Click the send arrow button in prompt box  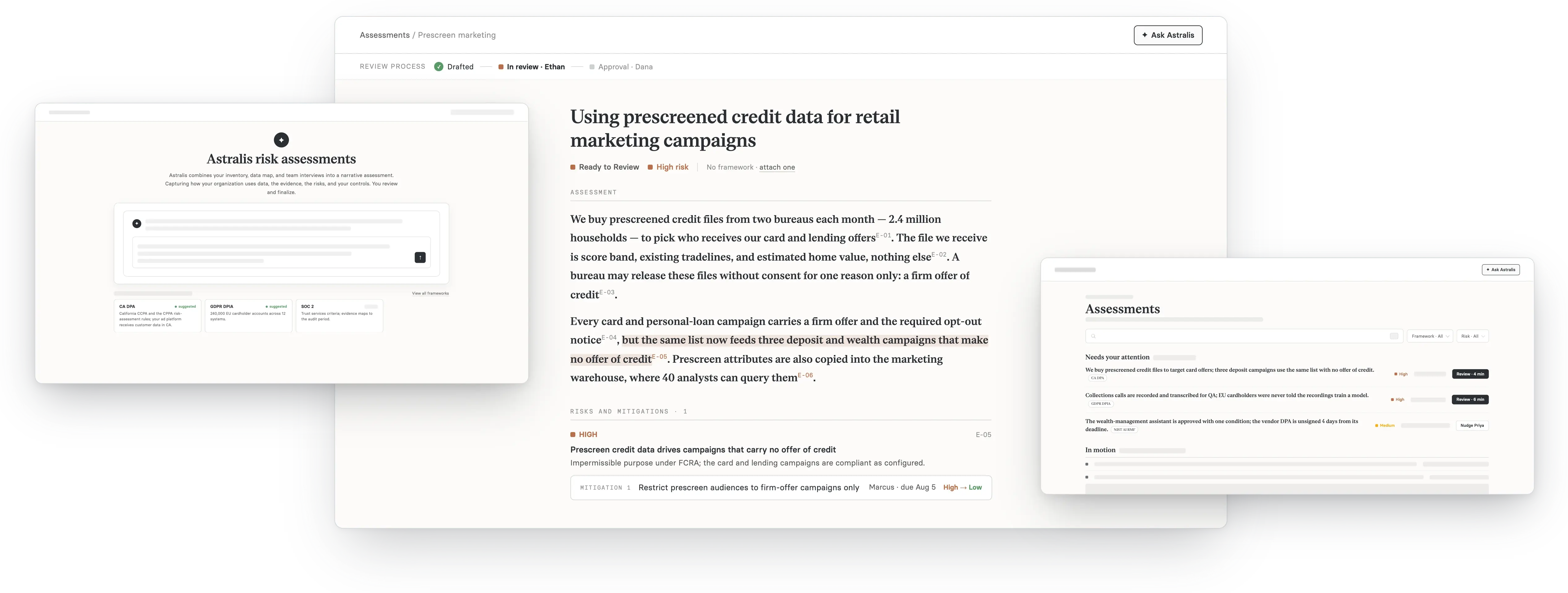tap(420, 257)
